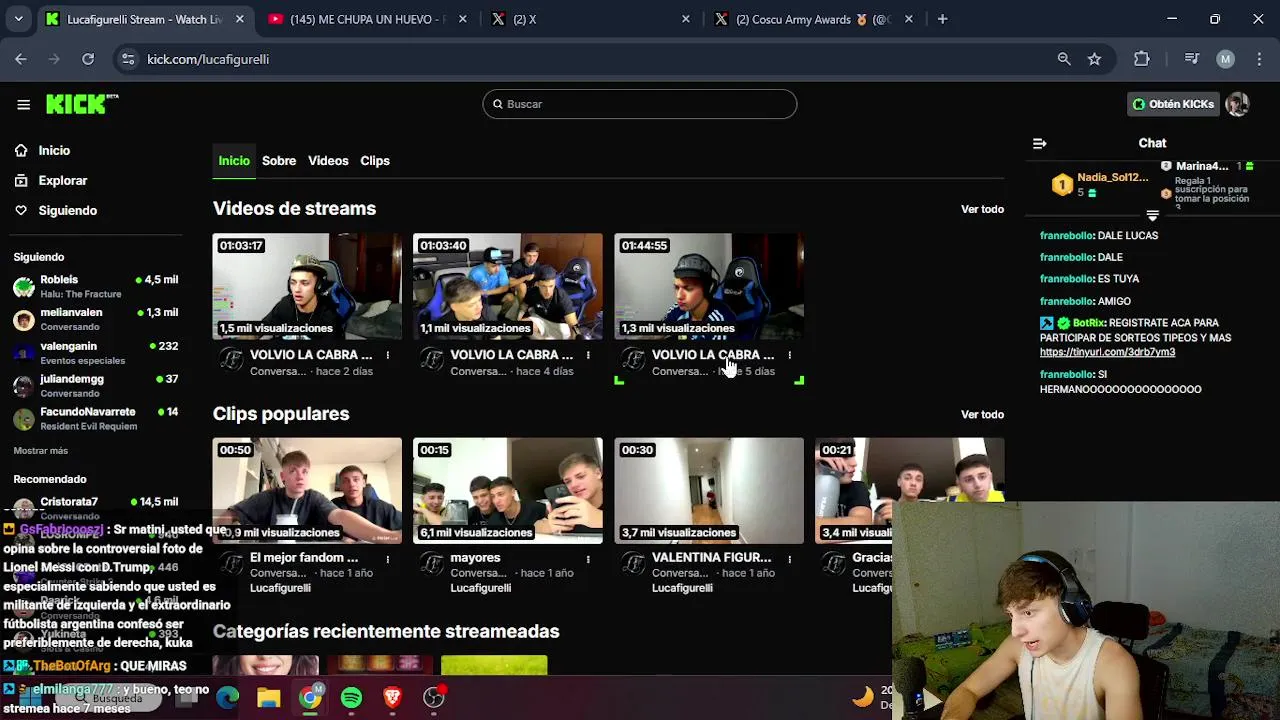Open Brave browser from the taskbar
Viewport: 1280px width, 720px height.
pyautogui.click(x=392, y=697)
